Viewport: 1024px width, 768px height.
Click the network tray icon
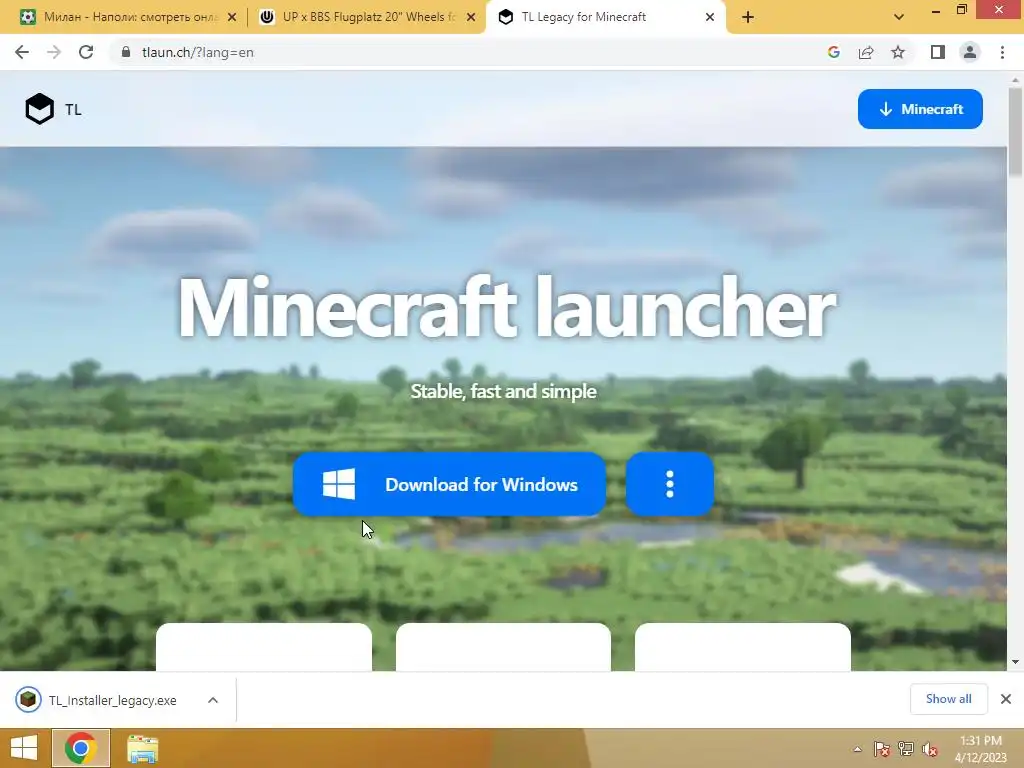point(906,749)
